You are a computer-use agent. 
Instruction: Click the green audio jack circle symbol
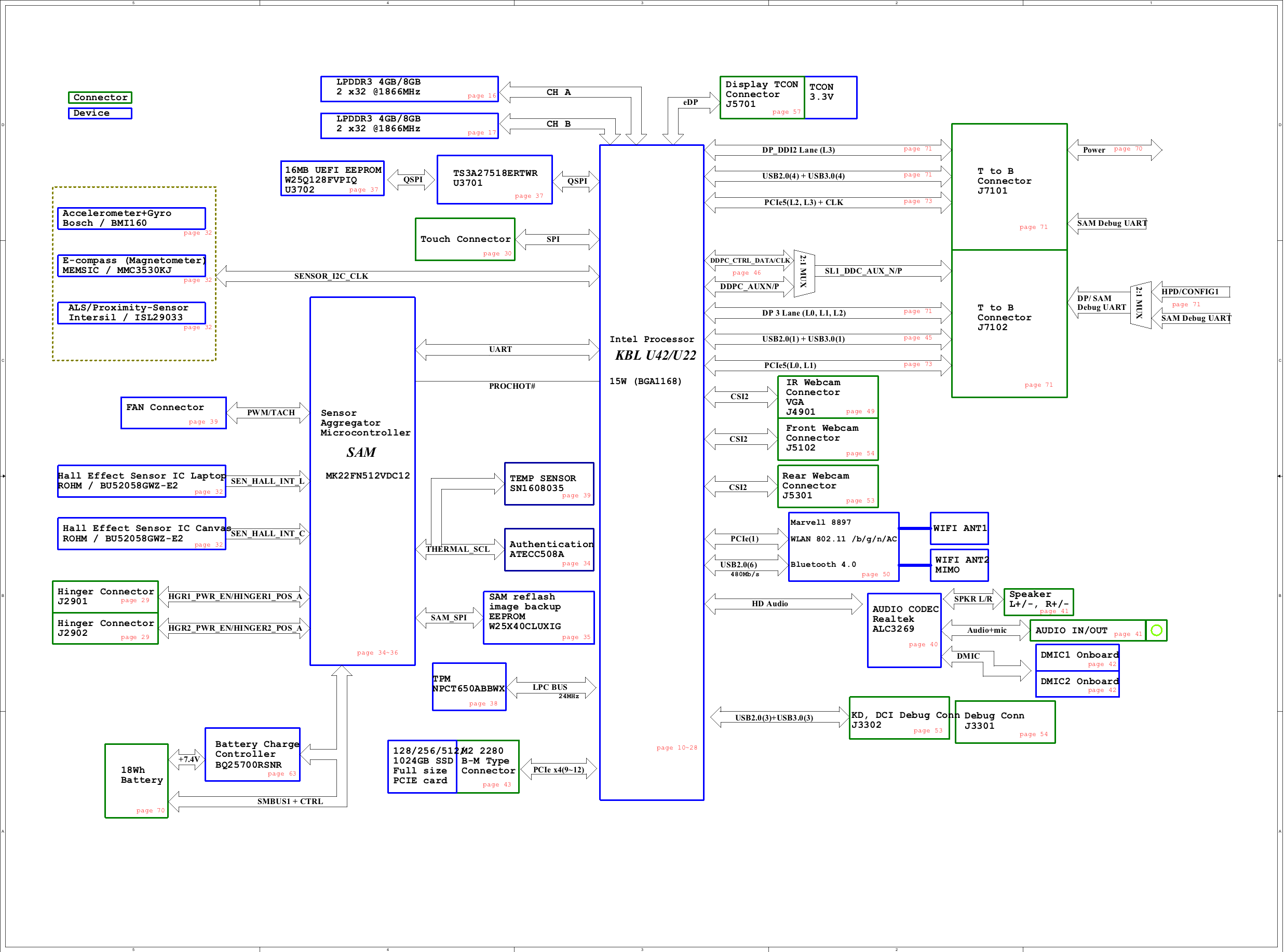click(1156, 631)
